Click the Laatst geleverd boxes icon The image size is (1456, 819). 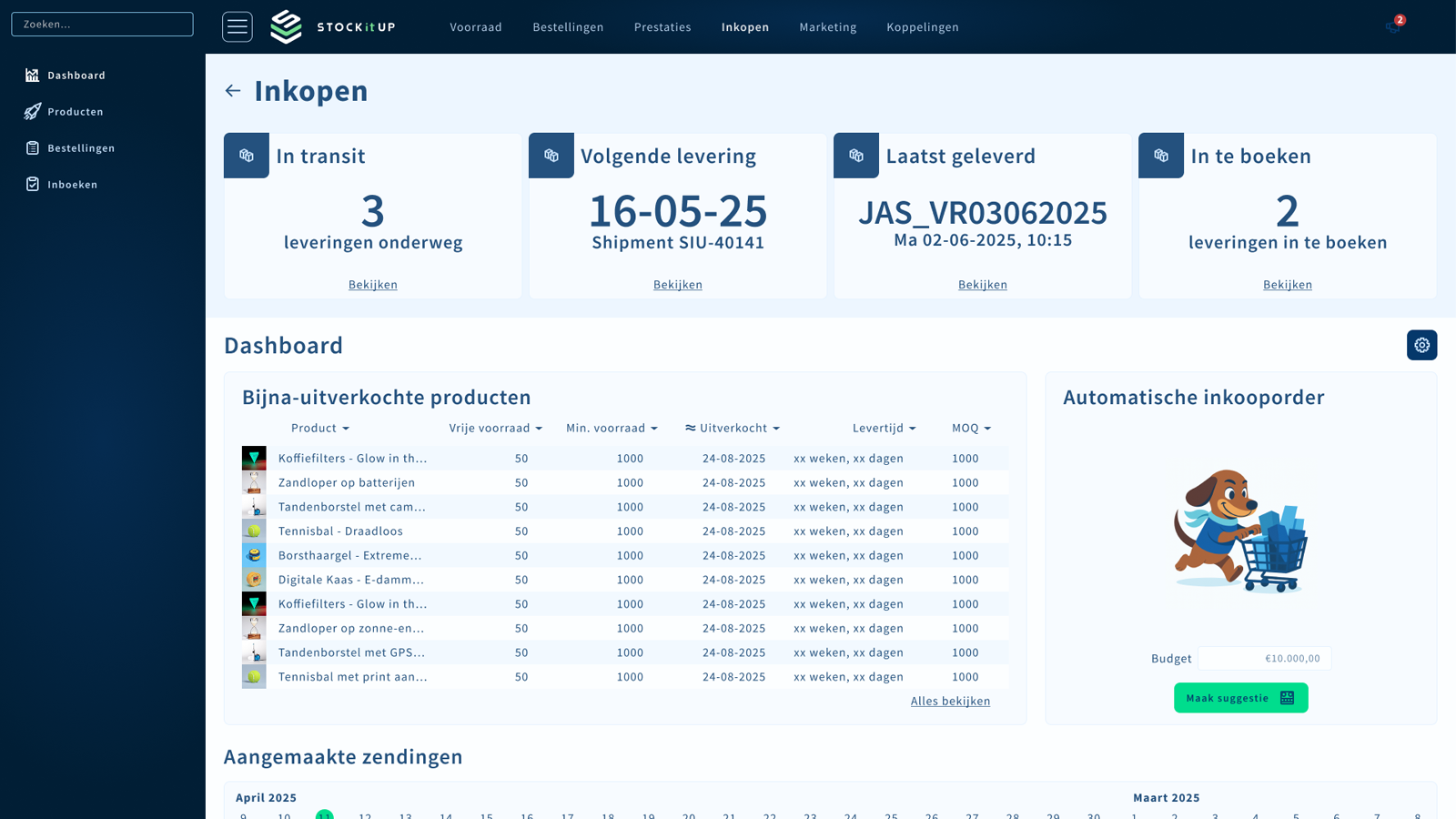(x=856, y=156)
